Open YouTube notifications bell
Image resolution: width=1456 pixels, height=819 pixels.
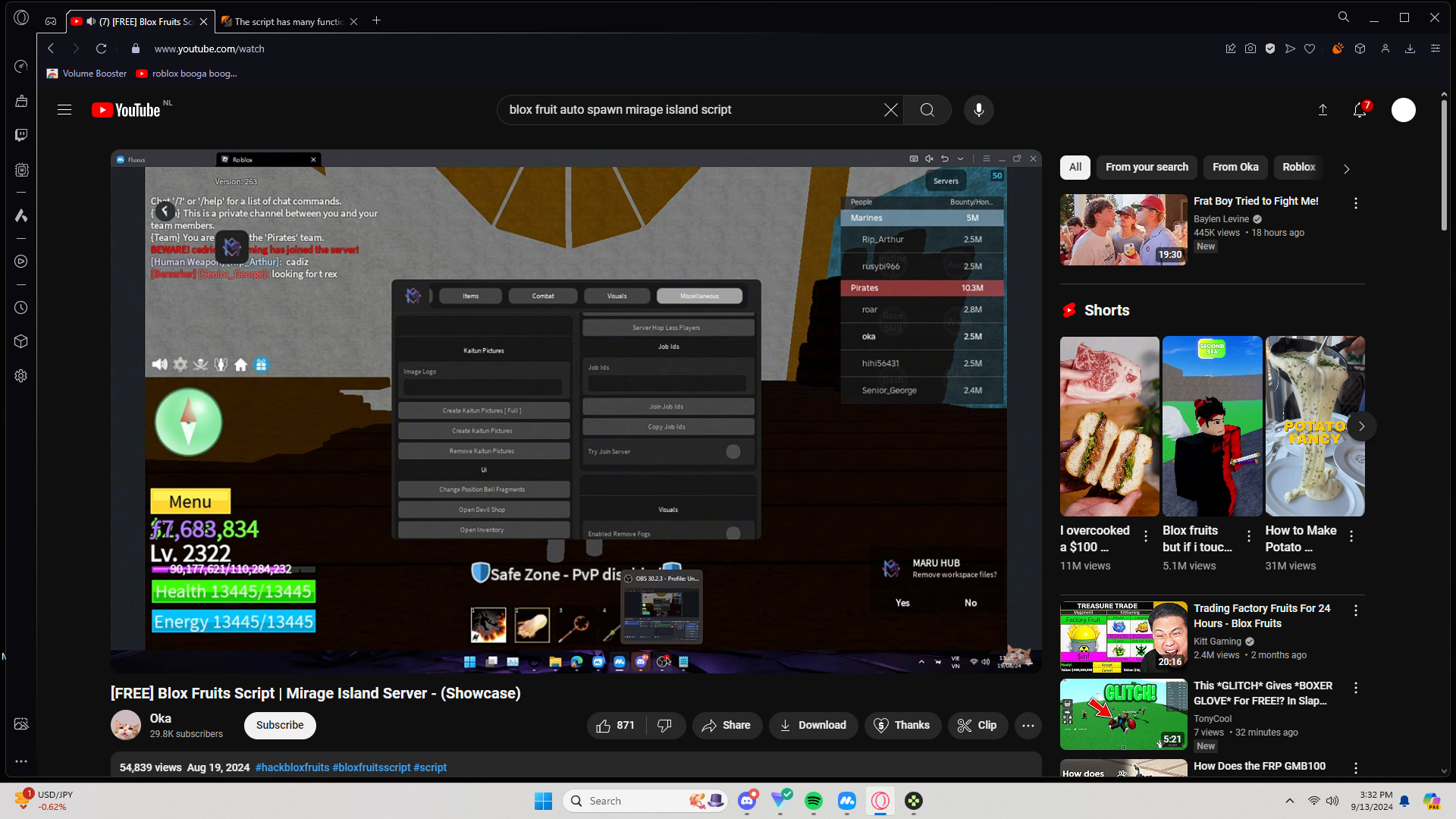point(1360,110)
